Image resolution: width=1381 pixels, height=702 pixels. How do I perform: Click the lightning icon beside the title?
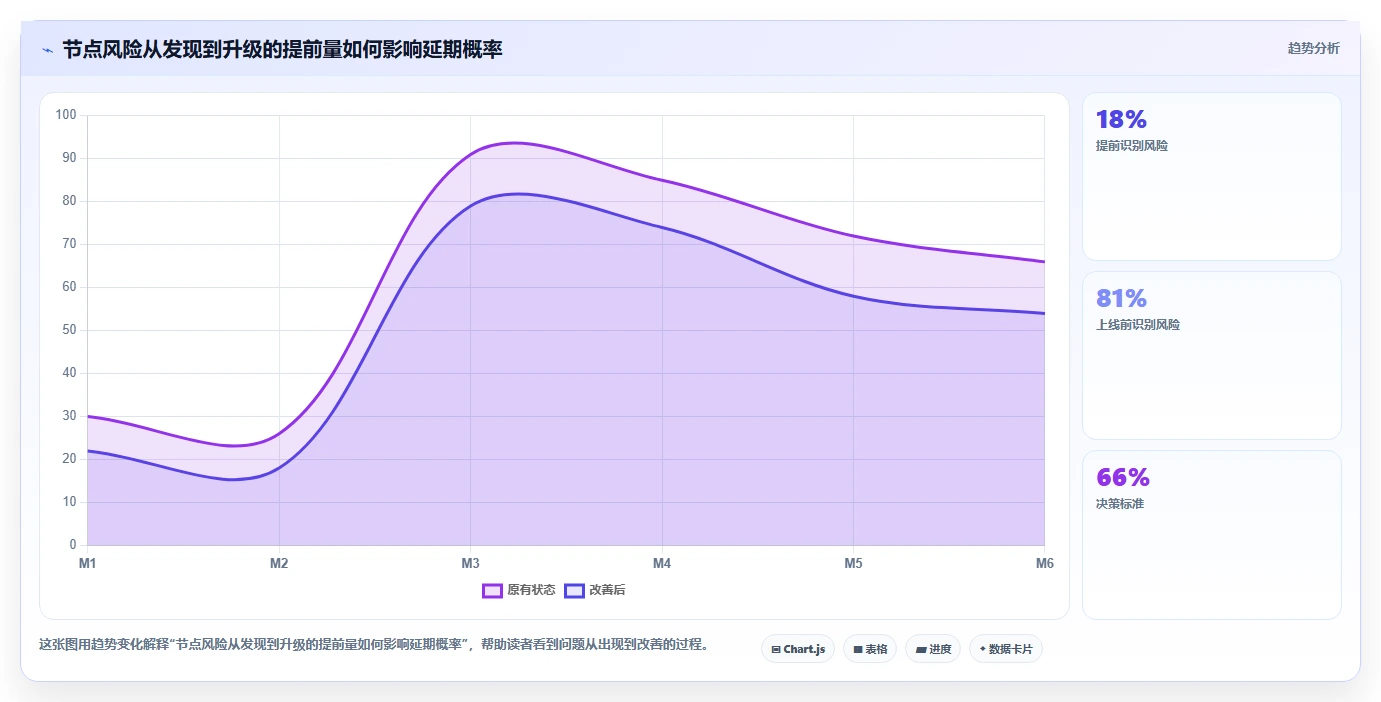coord(47,49)
